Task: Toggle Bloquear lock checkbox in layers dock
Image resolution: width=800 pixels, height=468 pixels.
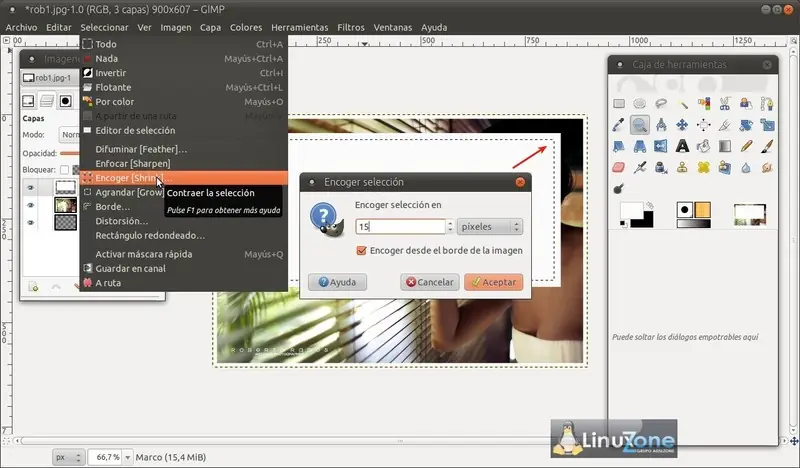Action: pyautogui.click(x=64, y=169)
